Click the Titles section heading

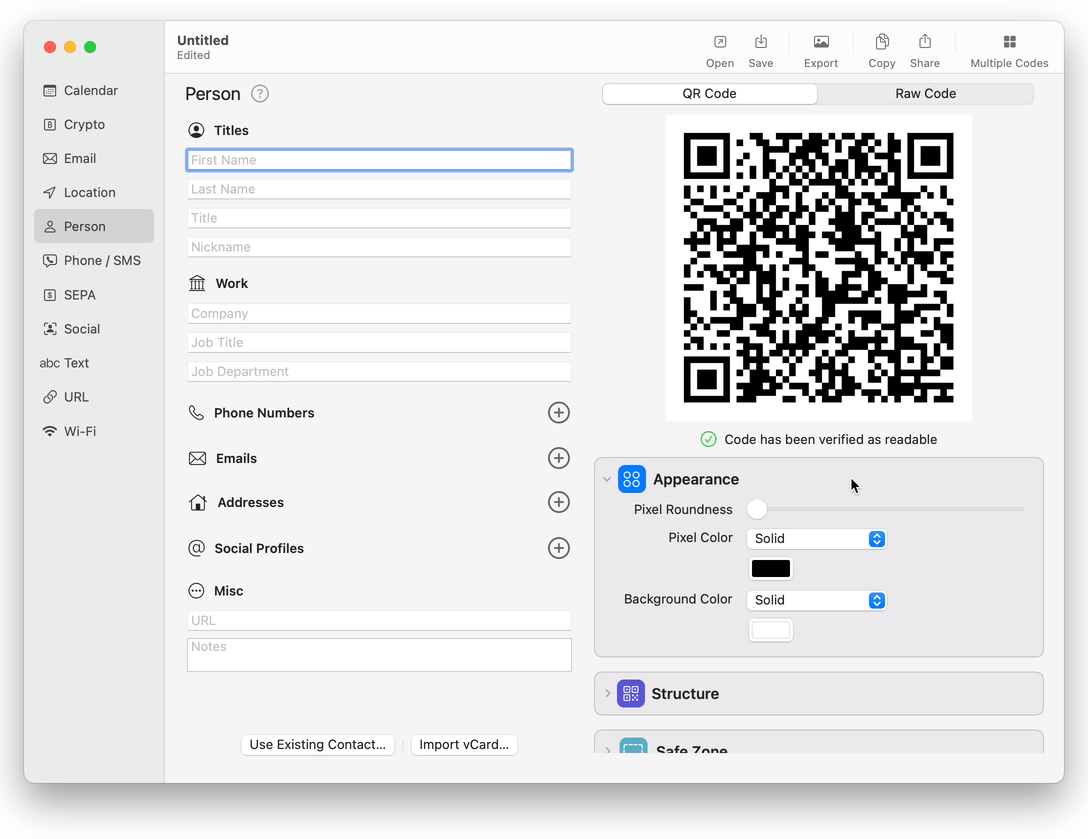click(231, 130)
